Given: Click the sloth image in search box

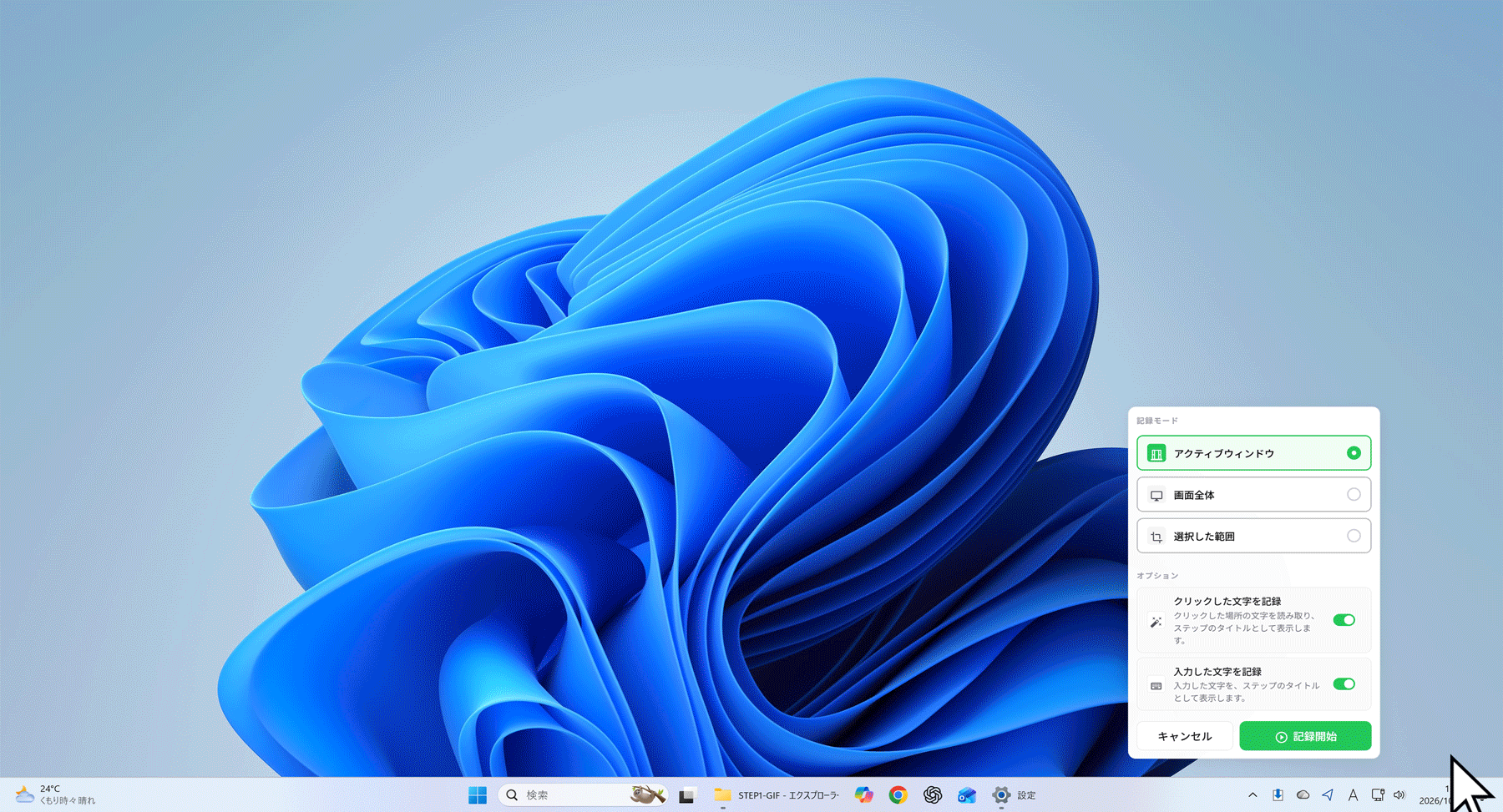Looking at the screenshot, I should tap(647, 794).
